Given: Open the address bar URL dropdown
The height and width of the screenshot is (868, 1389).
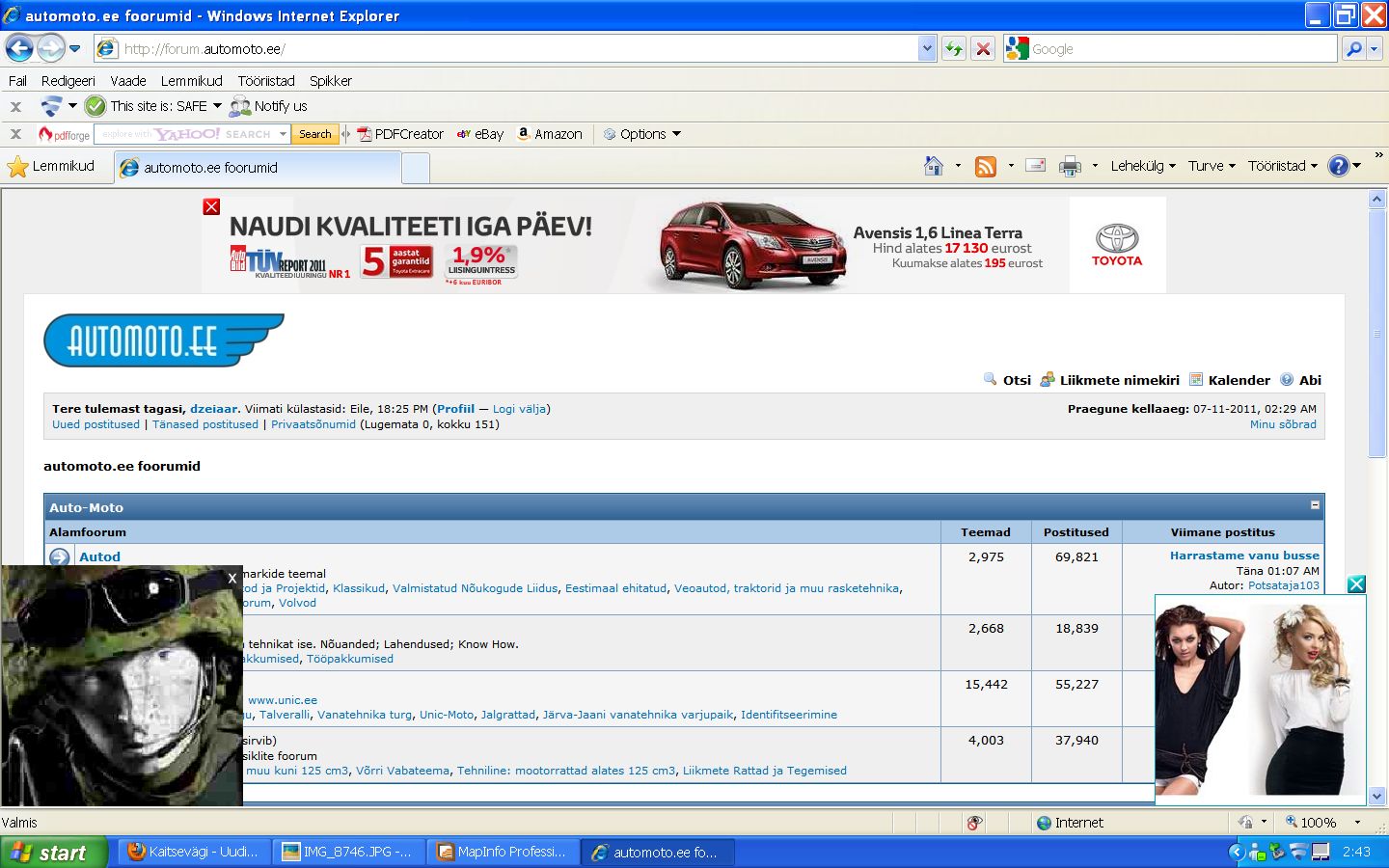Looking at the screenshot, I should (x=927, y=49).
